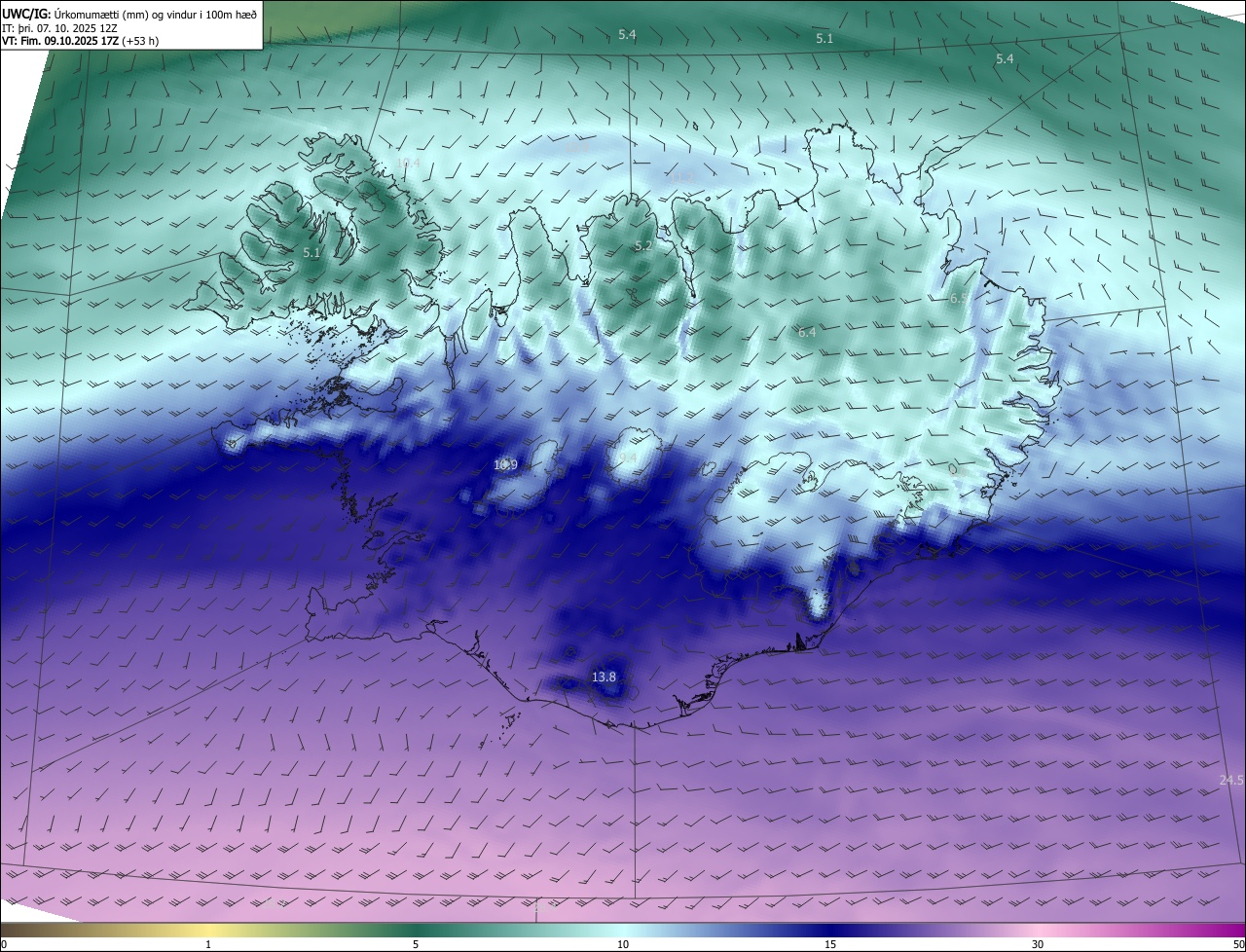Image resolution: width=1246 pixels, height=952 pixels.
Task: Click the 24.5 value over the southeast ocean
Action: pos(1231,780)
